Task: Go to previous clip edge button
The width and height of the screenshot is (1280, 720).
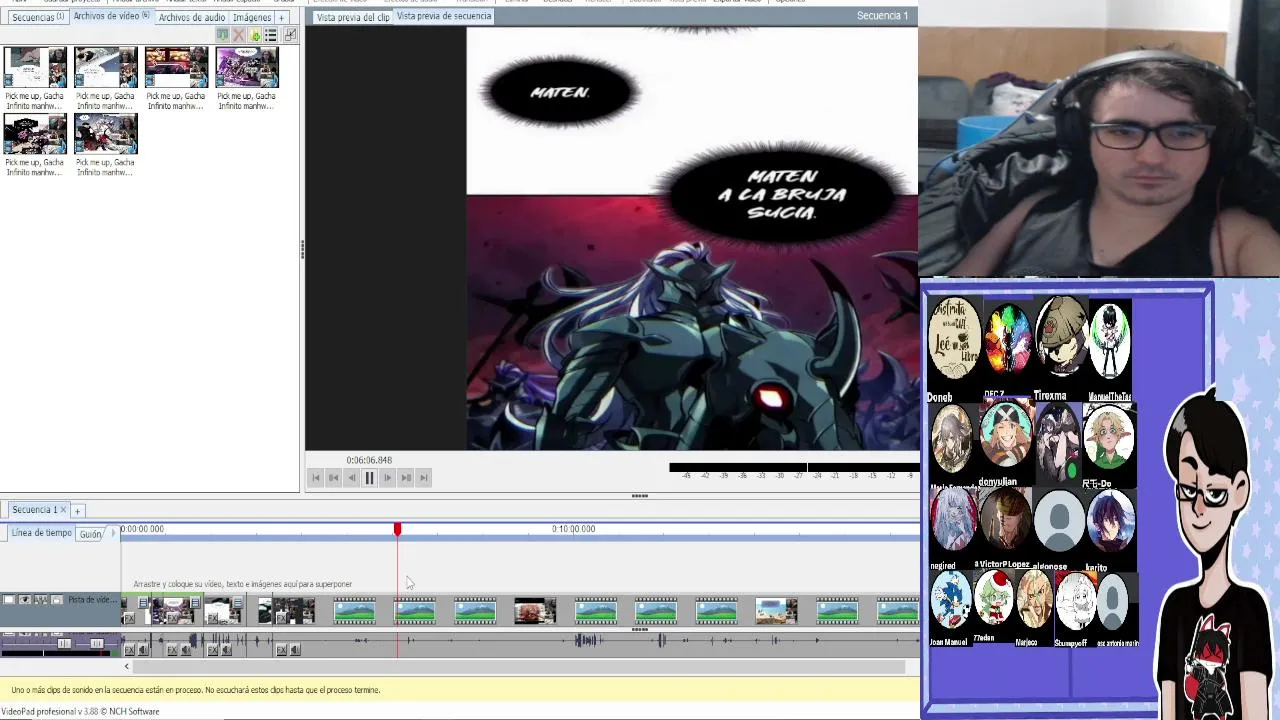Action: [333, 478]
